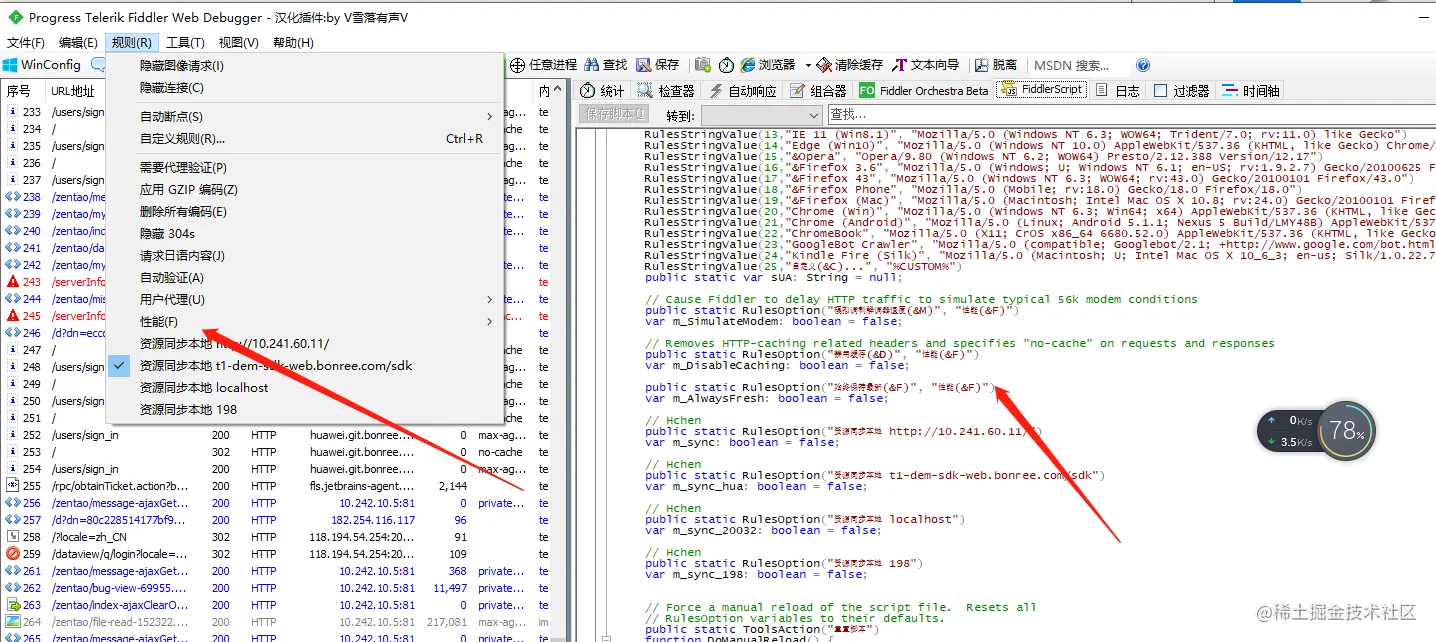The image size is (1436, 642).
Task: Expand the User-Agents (用户代理) submenu
Action: point(304,300)
